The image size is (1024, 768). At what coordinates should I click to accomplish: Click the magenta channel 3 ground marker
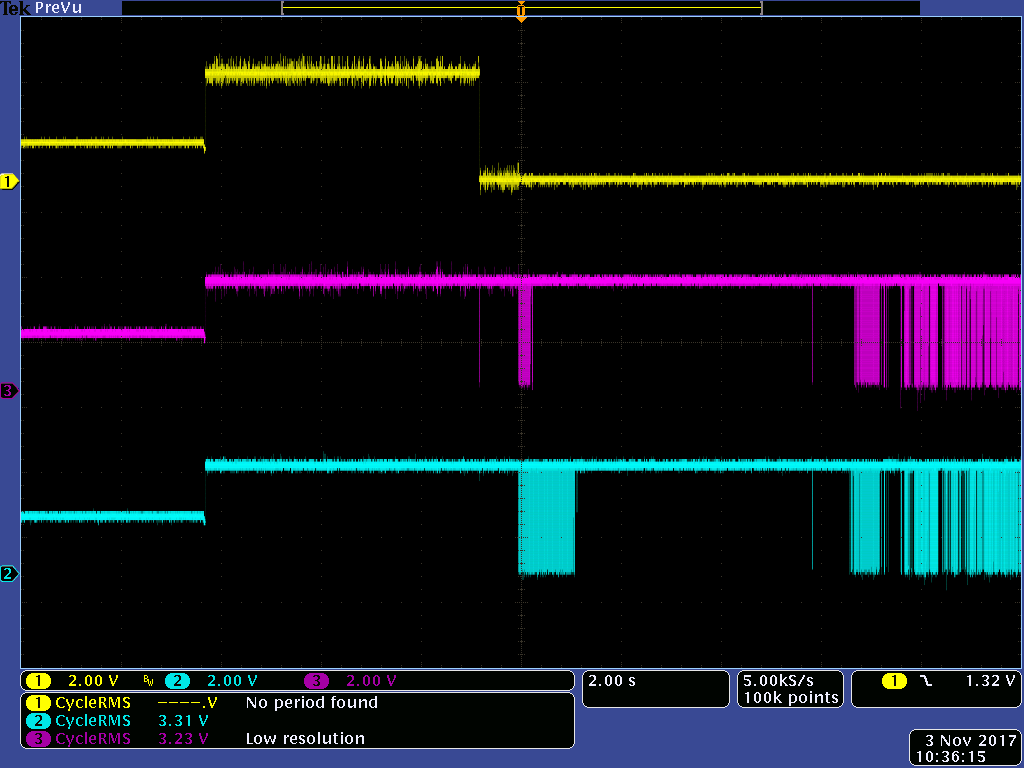click(8, 391)
